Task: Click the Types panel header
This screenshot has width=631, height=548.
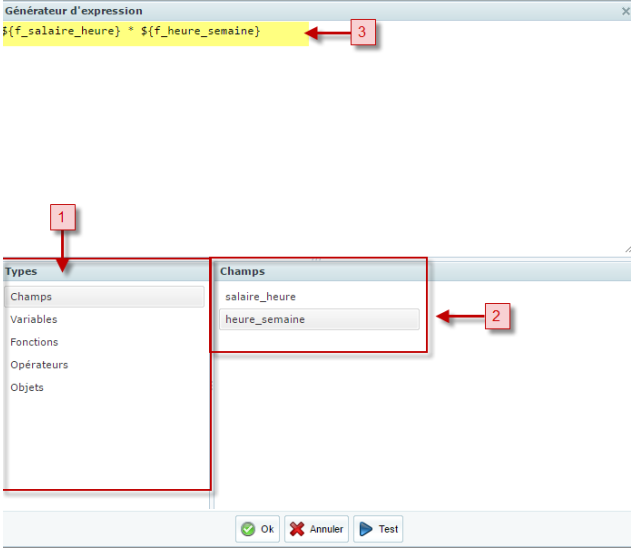Action: [x=21, y=271]
